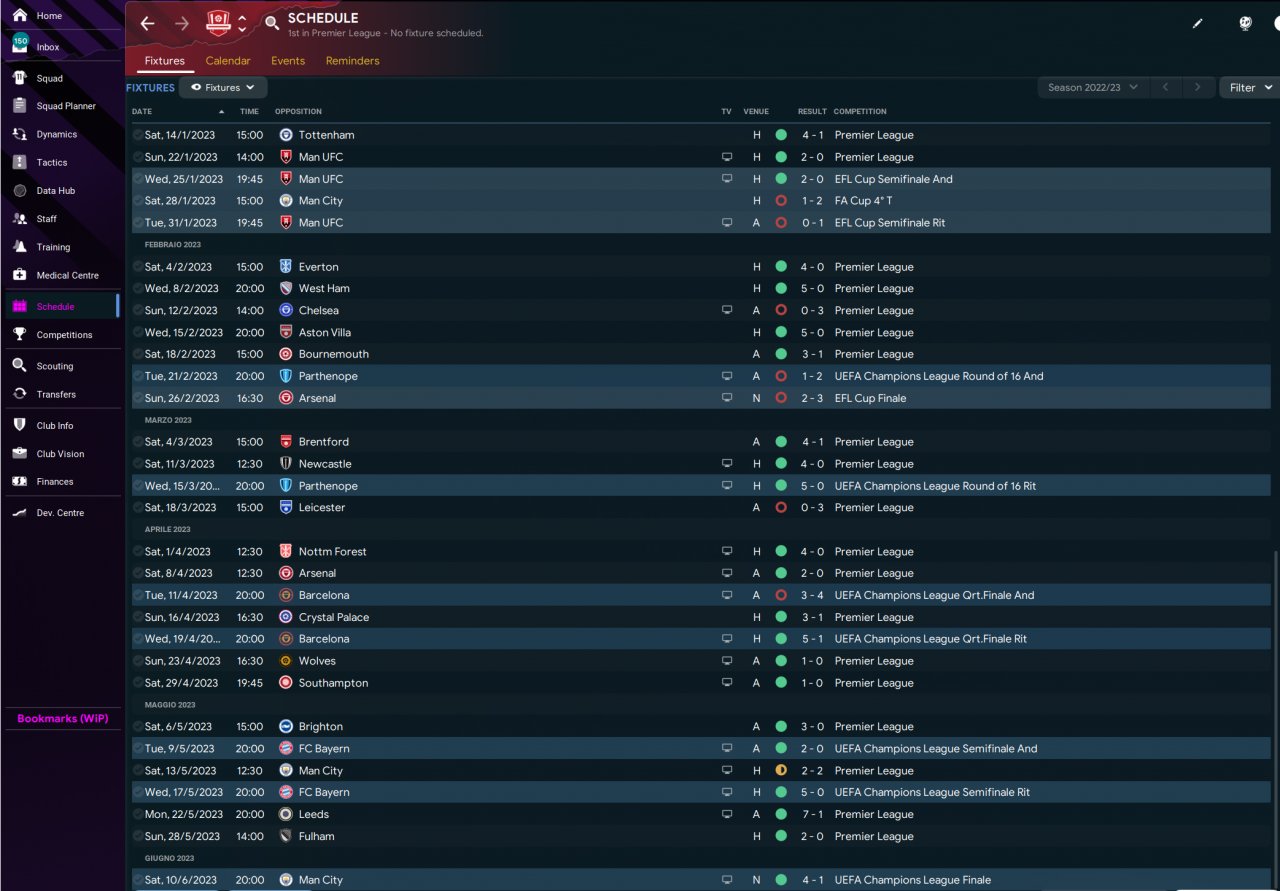The width and height of the screenshot is (1280, 891).
Task: Click the 7 - 1 result against Leeds
Action: [x=812, y=814]
